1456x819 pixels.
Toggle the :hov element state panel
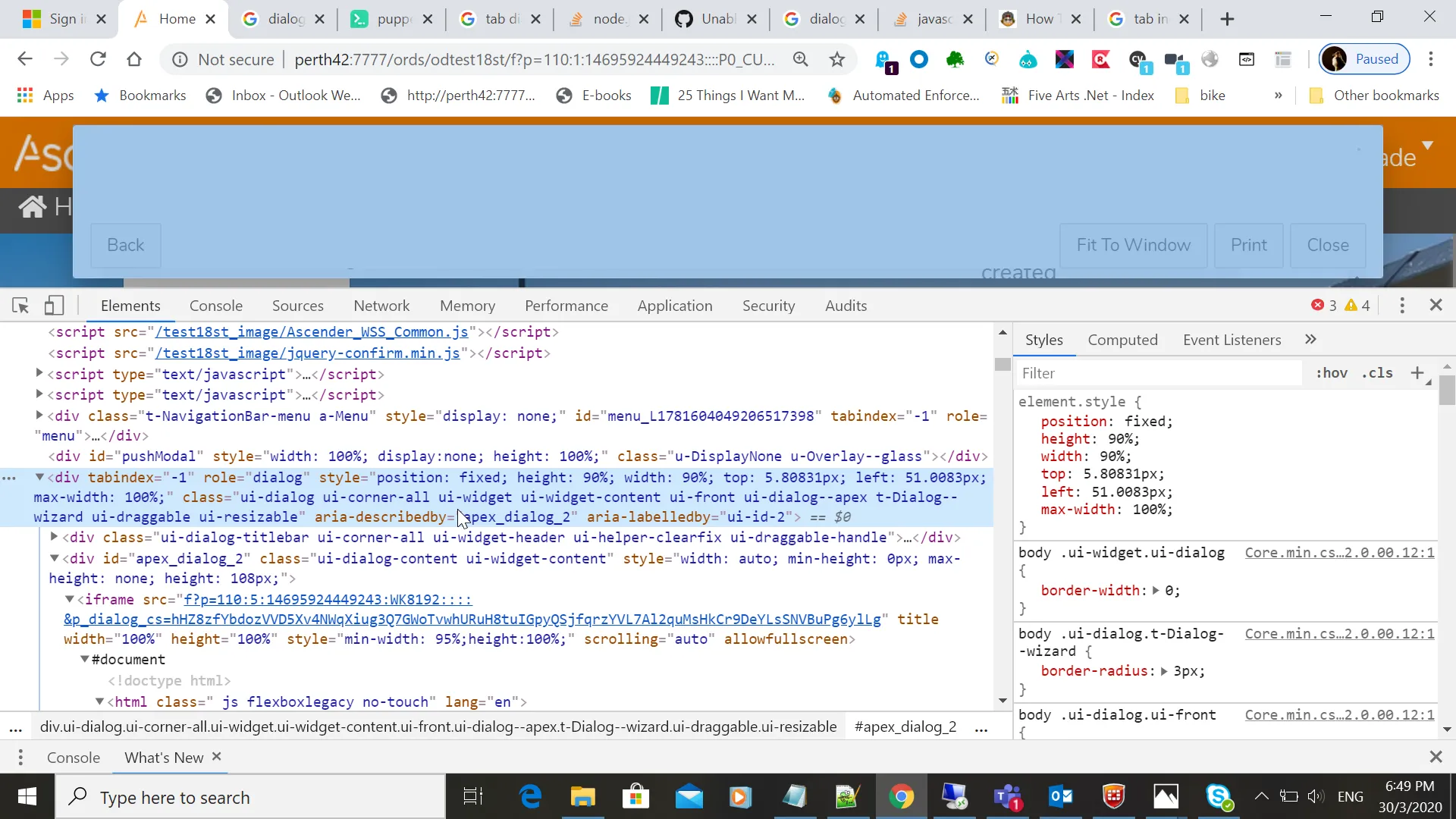tap(1332, 373)
